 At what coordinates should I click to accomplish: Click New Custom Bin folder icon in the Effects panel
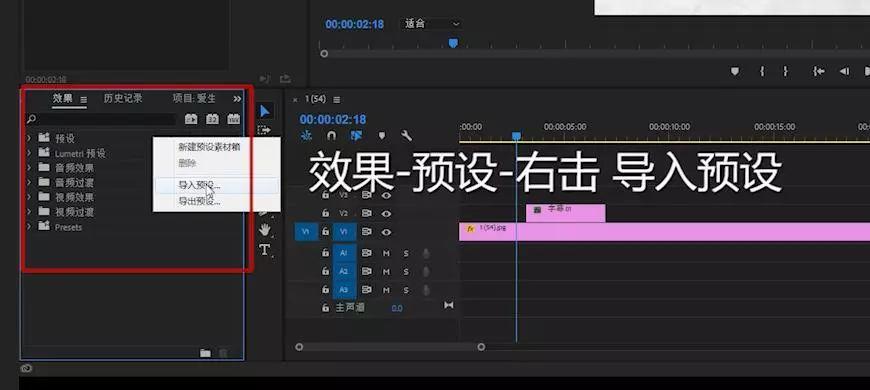pyautogui.click(x=205, y=353)
